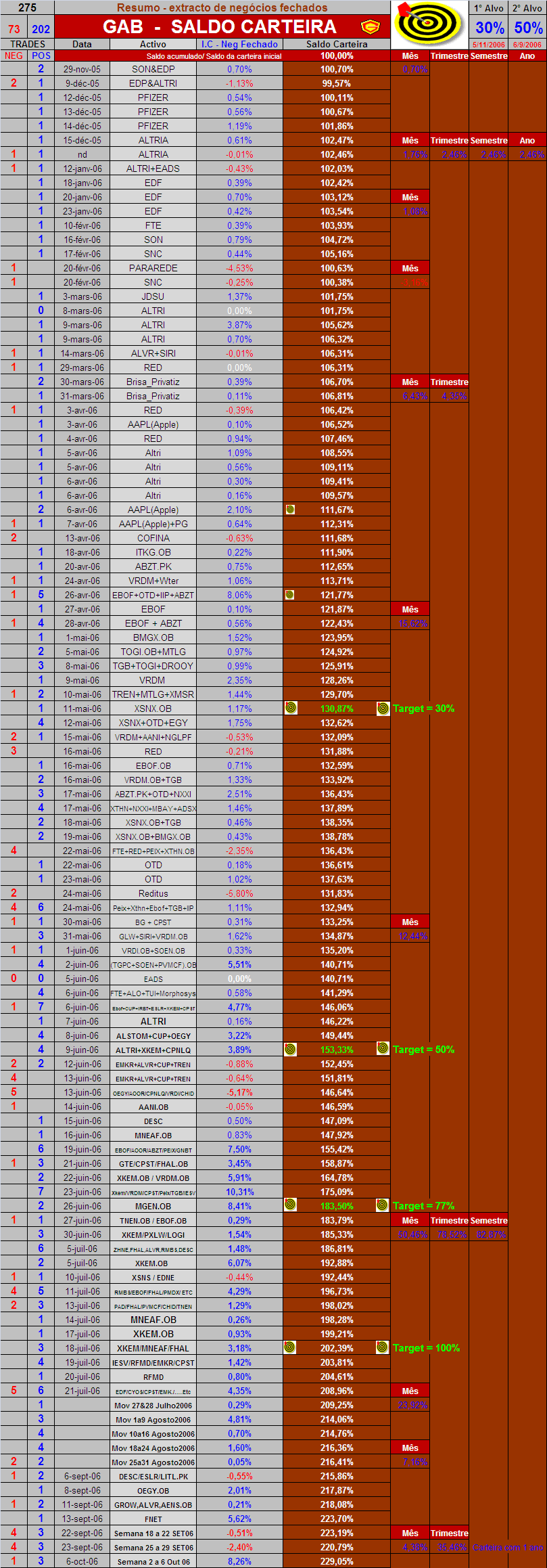Viewport: 547px width, 1568px height.
Task: Click the 'Carteira com 1 ano' note
Action: pyautogui.click(x=508, y=1547)
